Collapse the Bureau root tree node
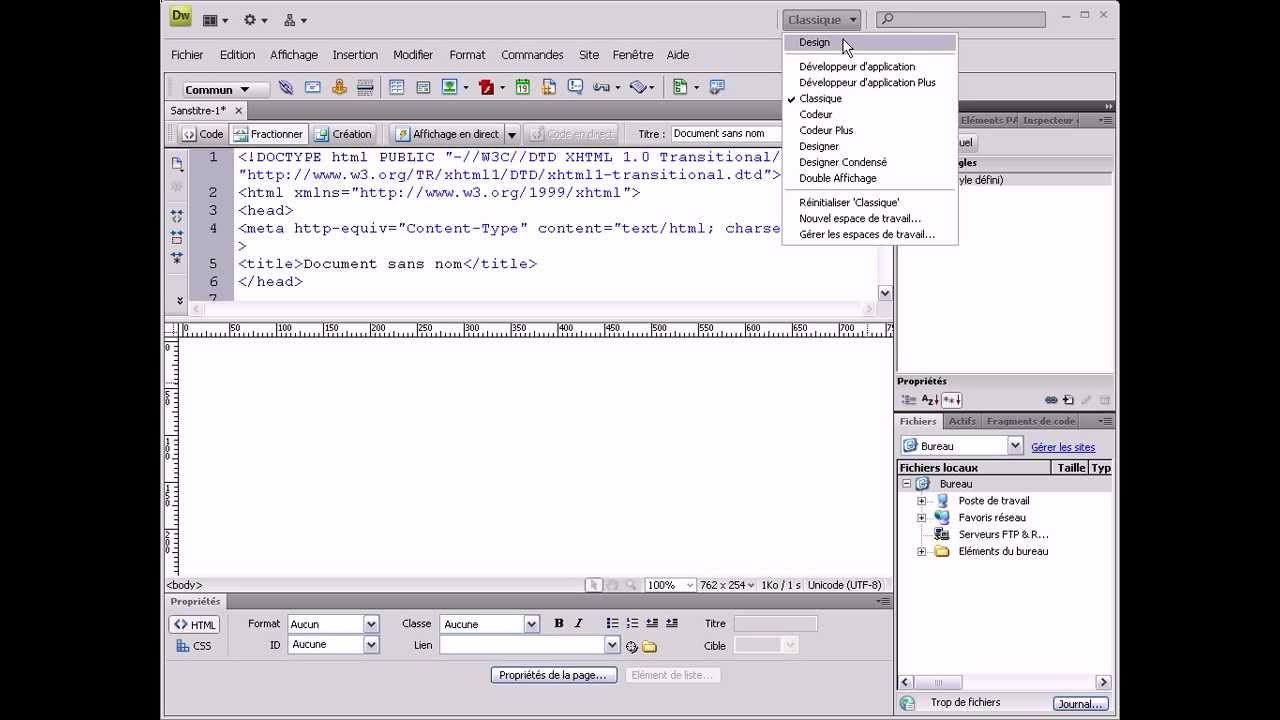 tap(906, 484)
